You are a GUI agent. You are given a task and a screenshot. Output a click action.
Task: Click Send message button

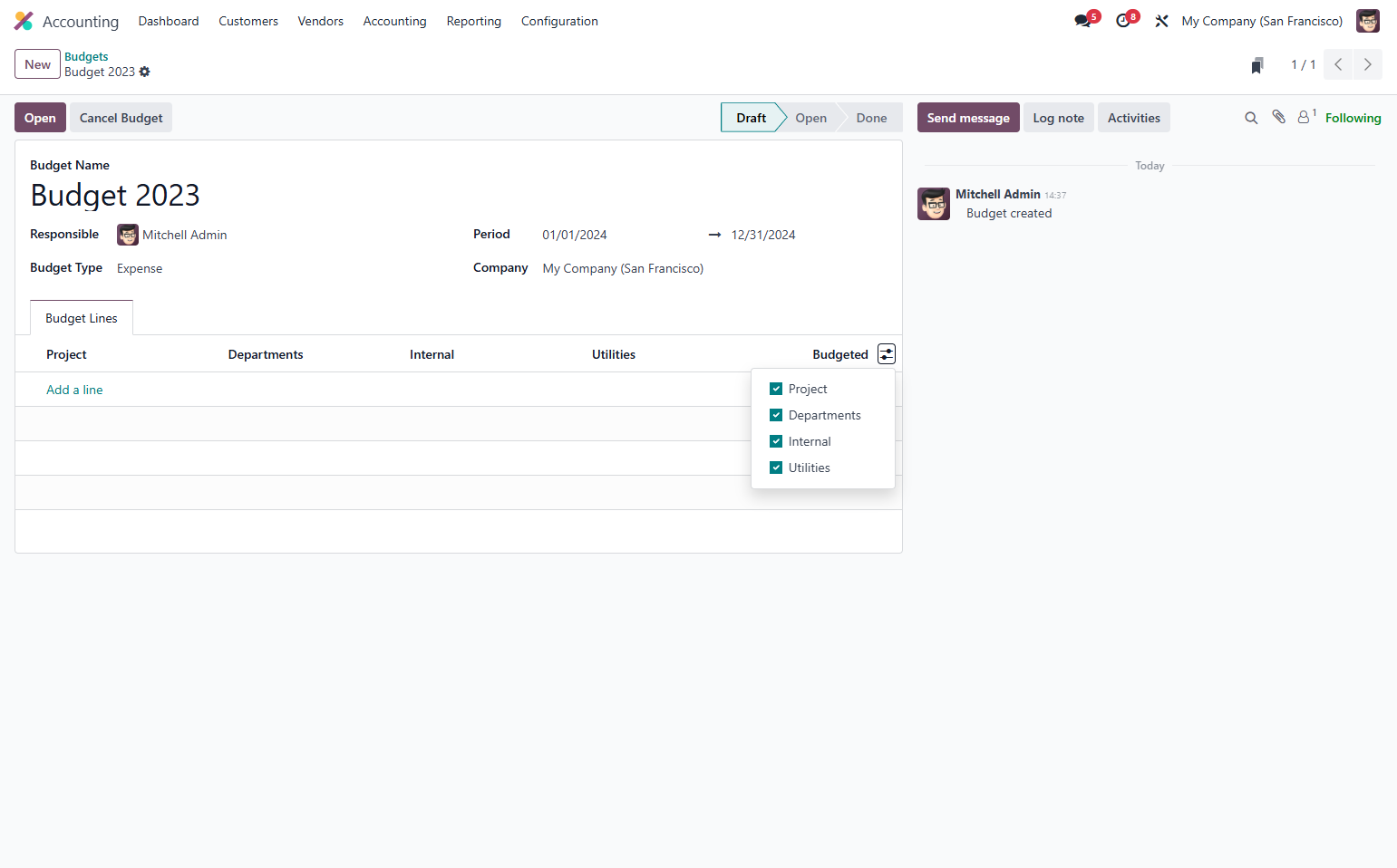pos(968,118)
